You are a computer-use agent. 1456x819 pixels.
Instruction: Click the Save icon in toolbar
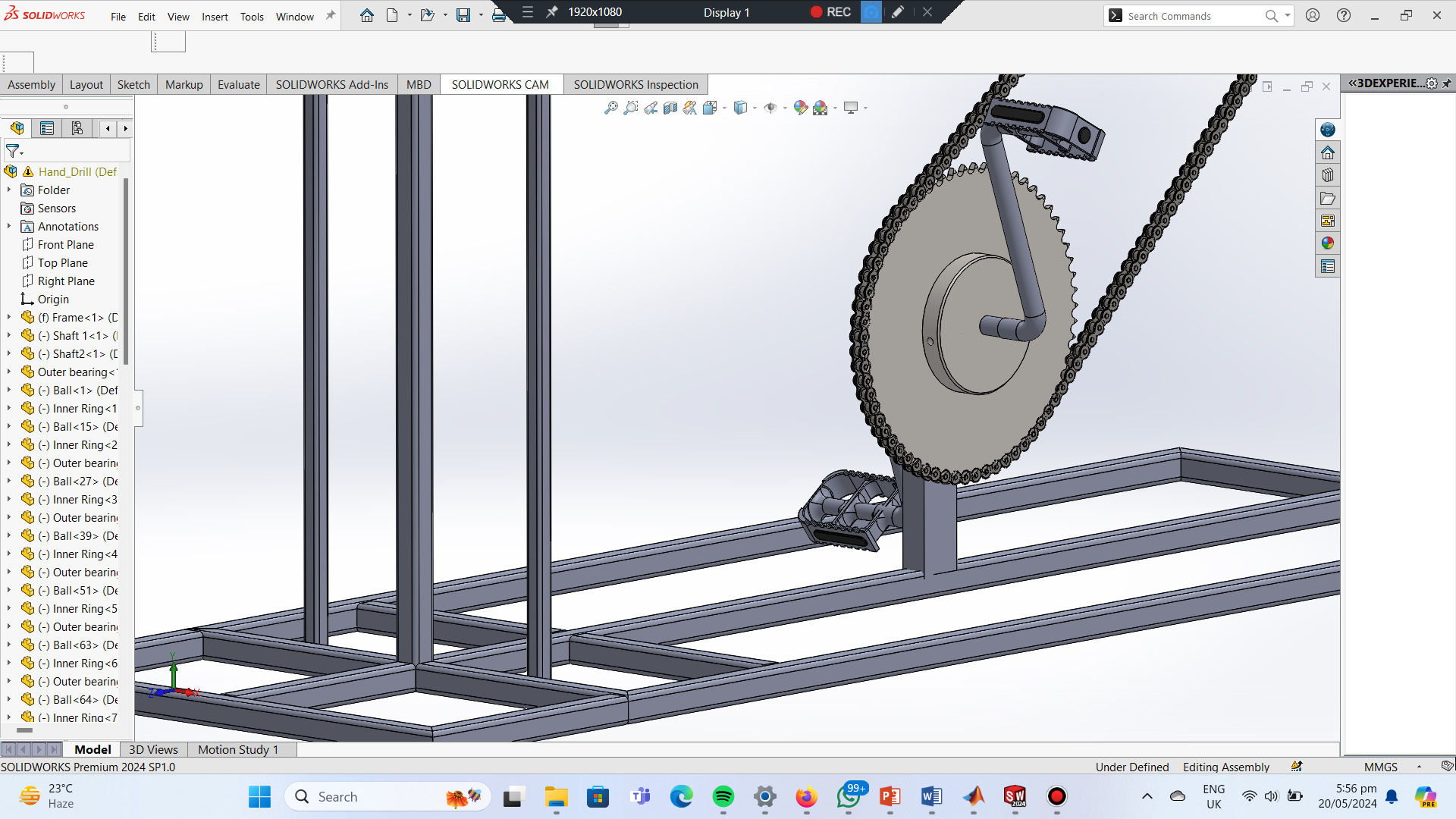(463, 15)
